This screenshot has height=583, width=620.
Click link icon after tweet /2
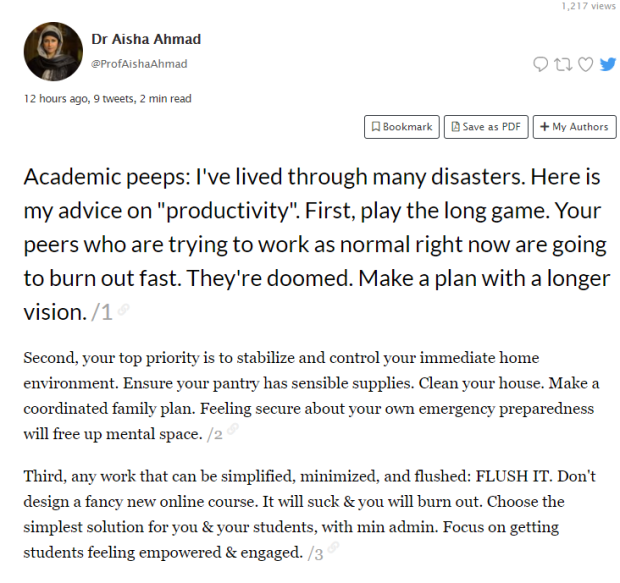(232, 430)
